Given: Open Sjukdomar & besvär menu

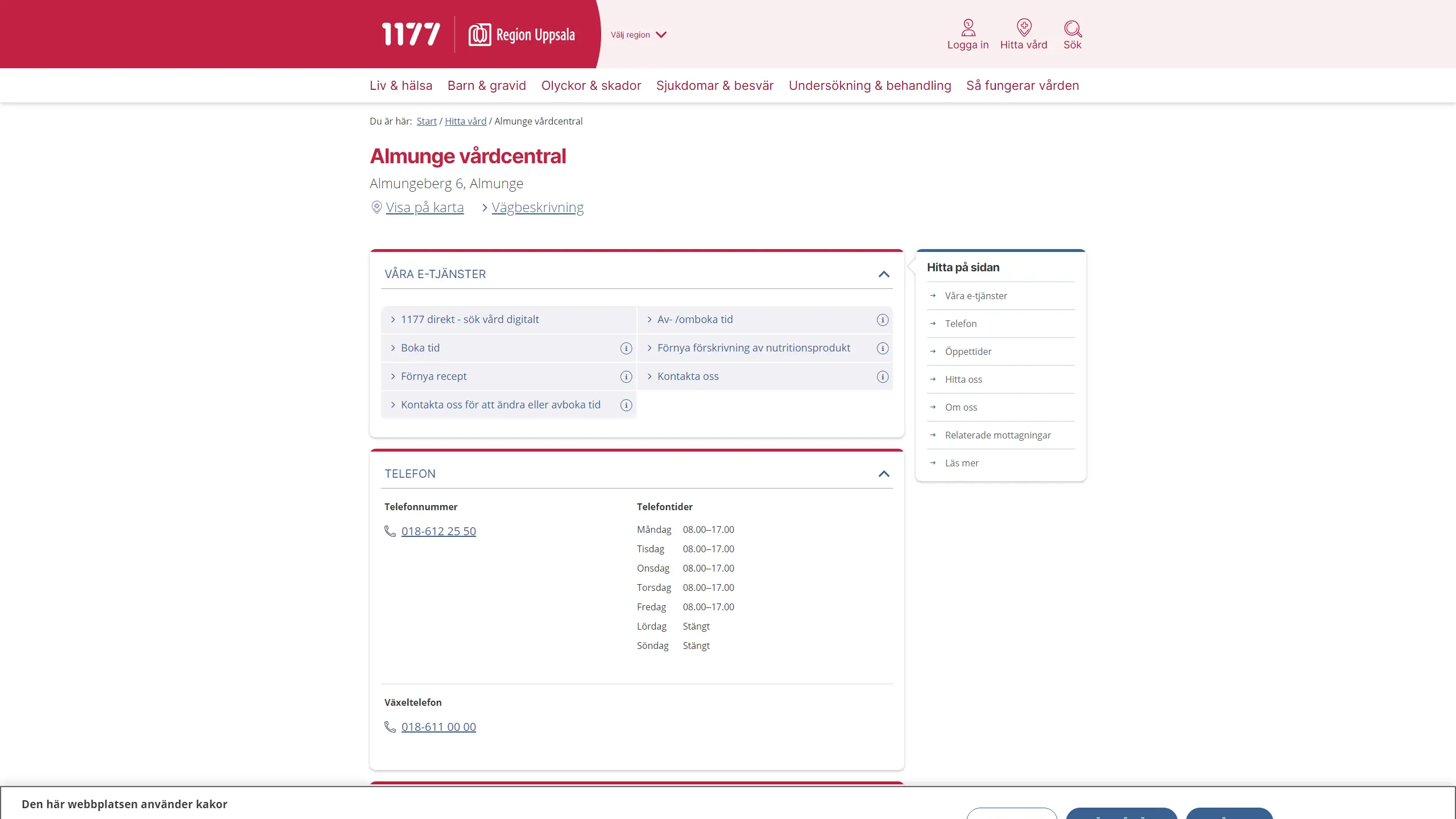Looking at the screenshot, I should (x=715, y=85).
